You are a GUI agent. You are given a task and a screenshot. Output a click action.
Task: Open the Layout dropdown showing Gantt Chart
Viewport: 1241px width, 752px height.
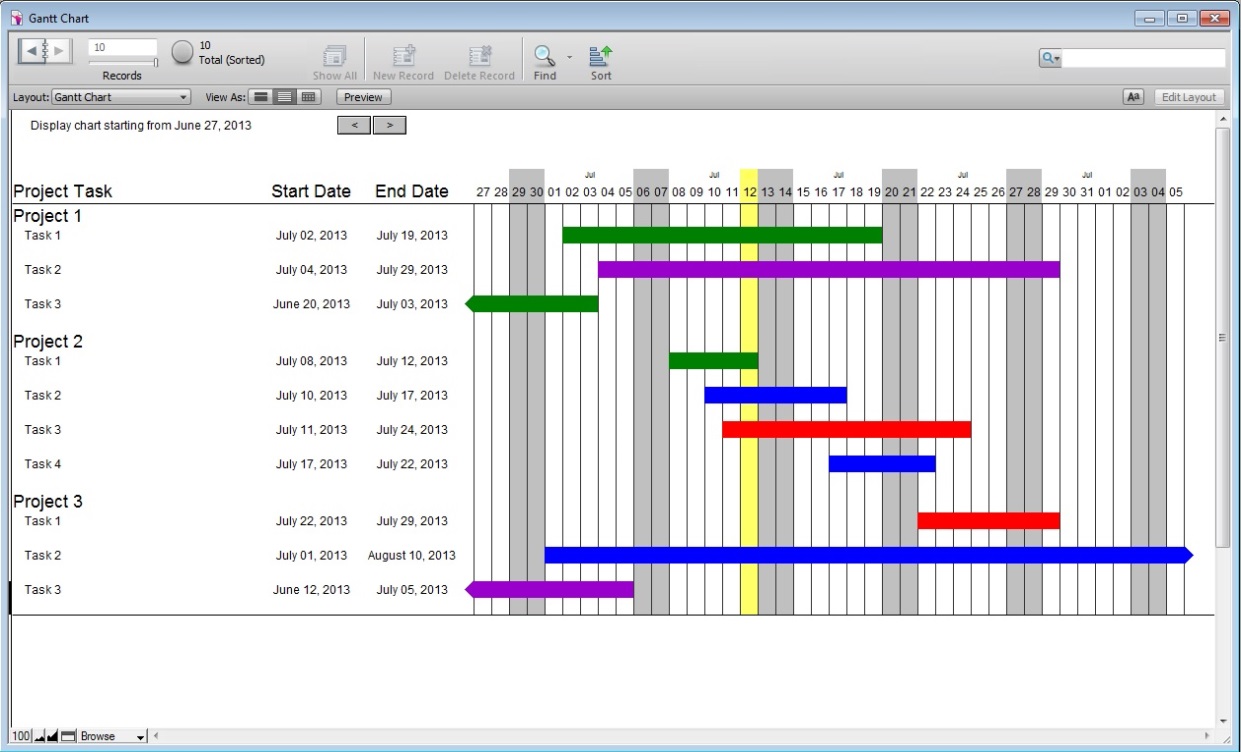pyautogui.click(x=121, y=97)
